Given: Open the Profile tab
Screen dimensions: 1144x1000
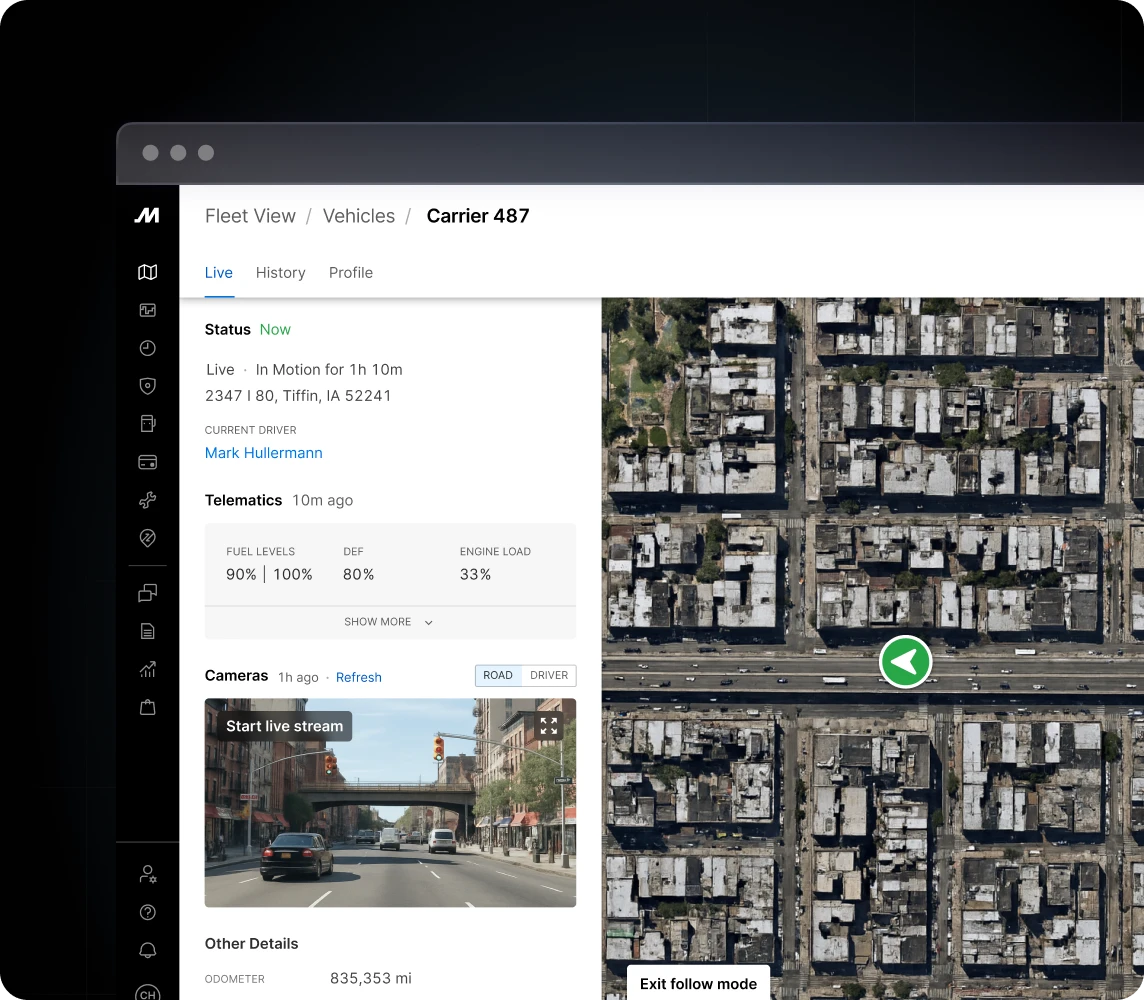Looking at the screenshot, I should tap(351, 273).
